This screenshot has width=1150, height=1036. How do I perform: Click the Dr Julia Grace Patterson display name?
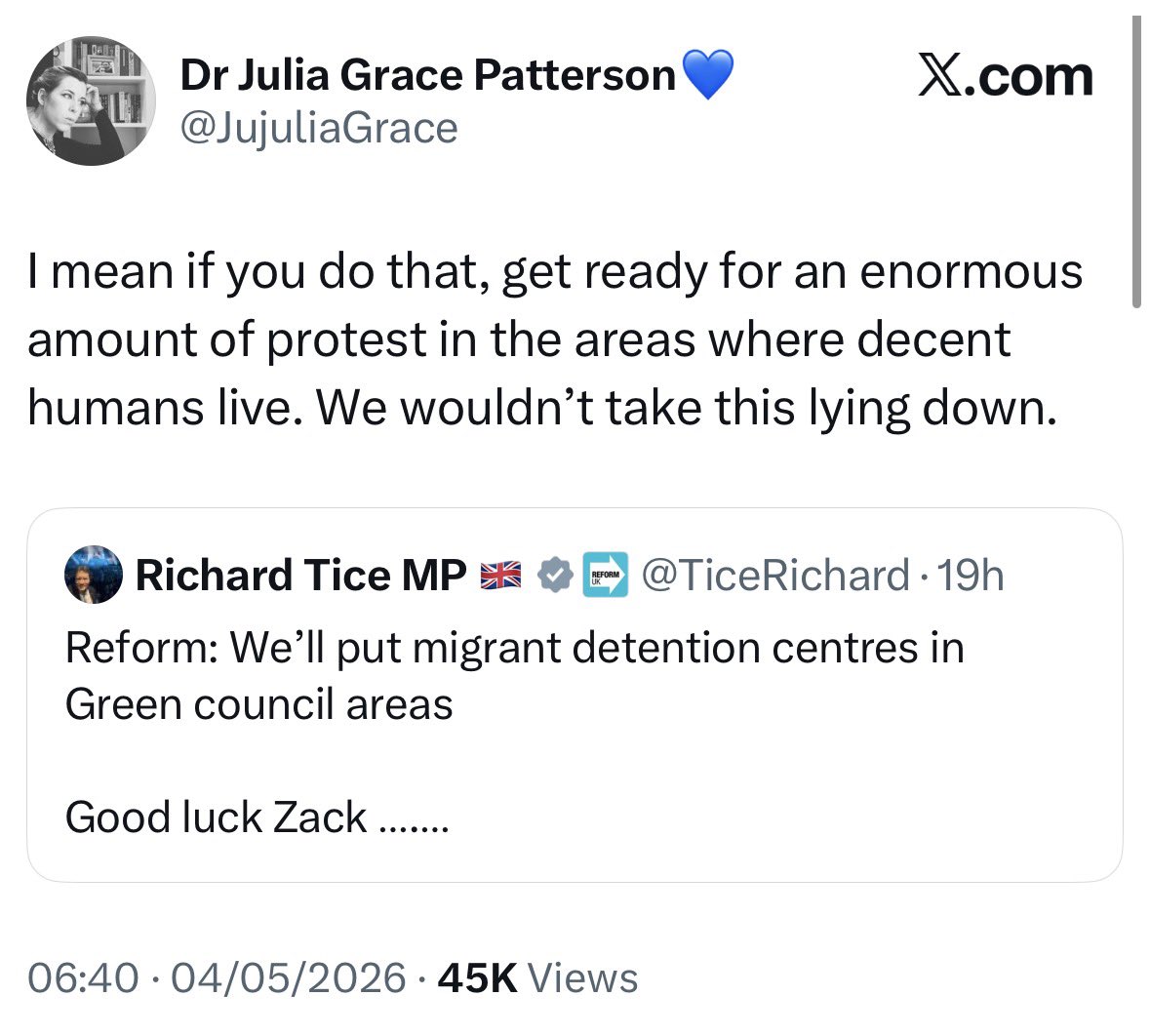pos(427,75)
